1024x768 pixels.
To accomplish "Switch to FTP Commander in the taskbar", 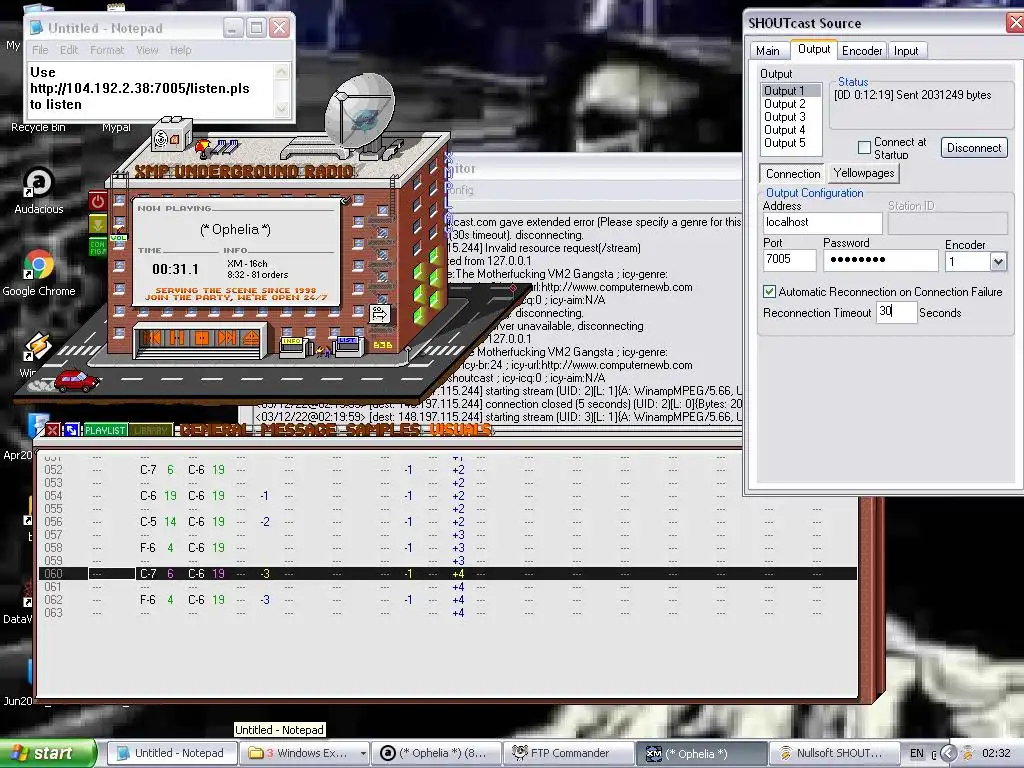I will click(568, 753).
